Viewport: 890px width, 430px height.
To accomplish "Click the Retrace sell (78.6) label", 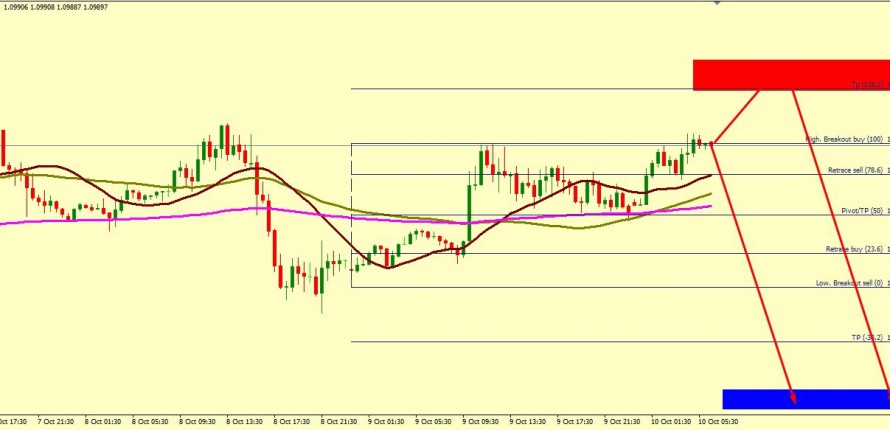I will pos(855,171).
